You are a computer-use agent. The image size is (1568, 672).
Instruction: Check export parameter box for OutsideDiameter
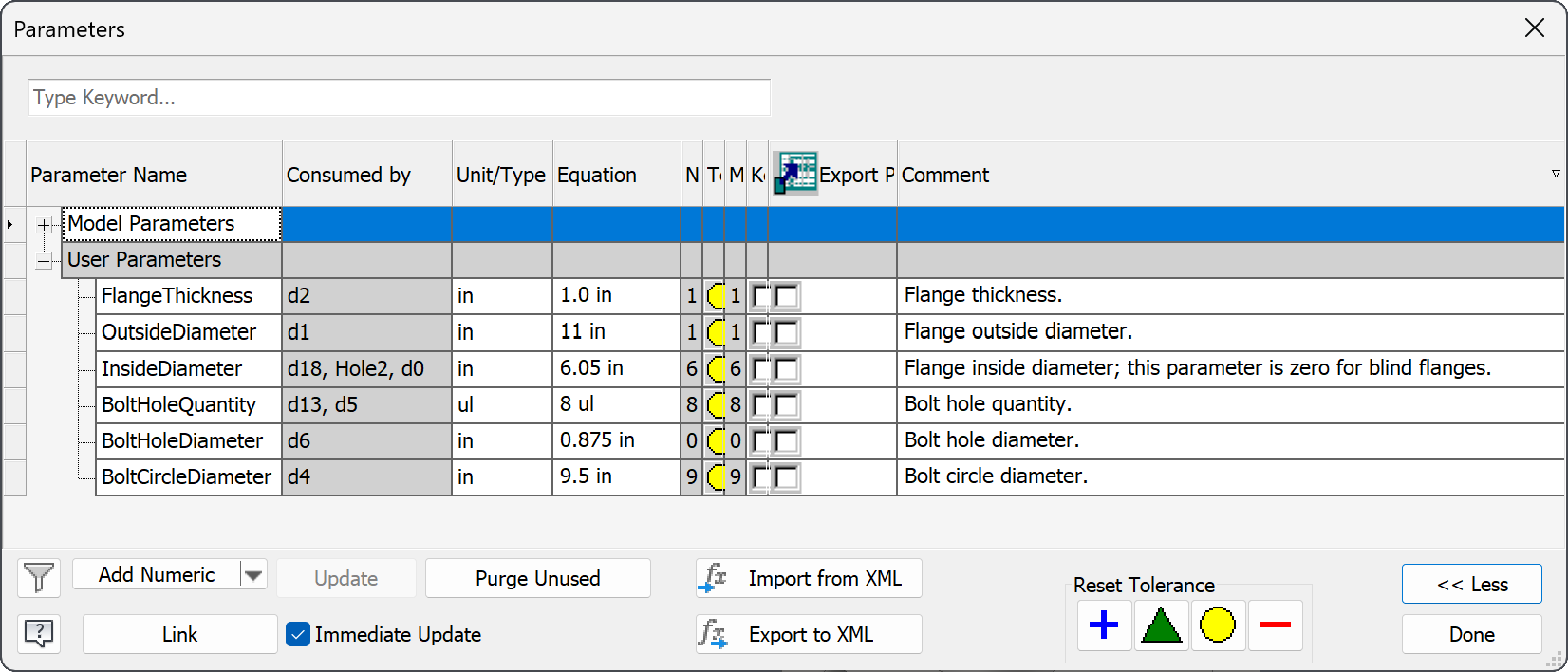(787, 332)
